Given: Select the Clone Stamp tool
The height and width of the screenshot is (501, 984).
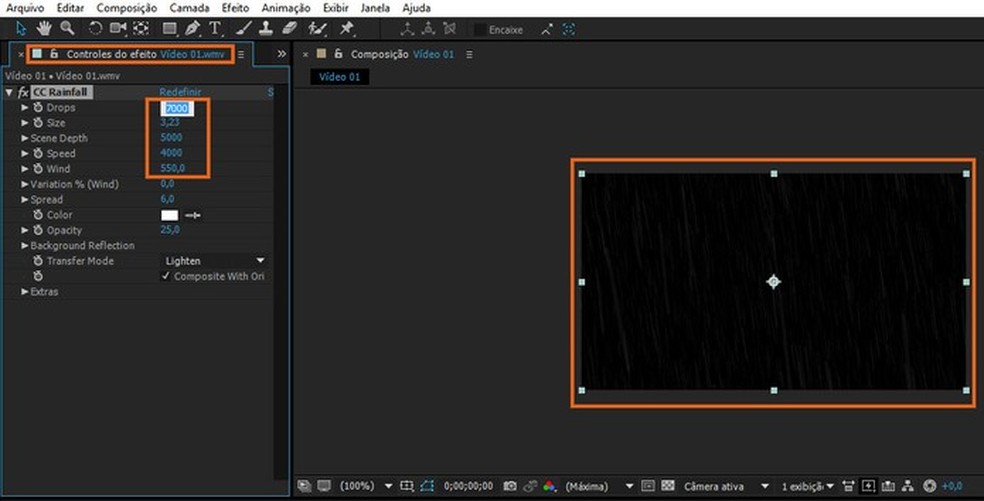Looking at the screenshot, I should tap(266, 29).
